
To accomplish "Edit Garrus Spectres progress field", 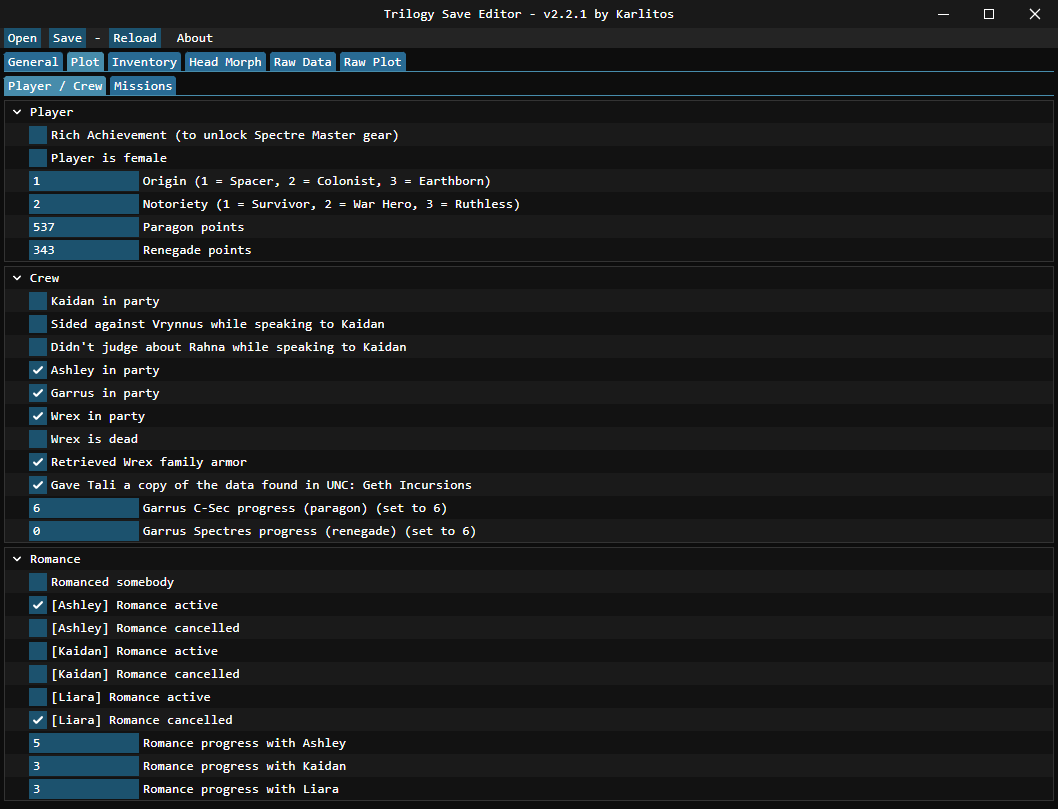I will coord(84,531).
